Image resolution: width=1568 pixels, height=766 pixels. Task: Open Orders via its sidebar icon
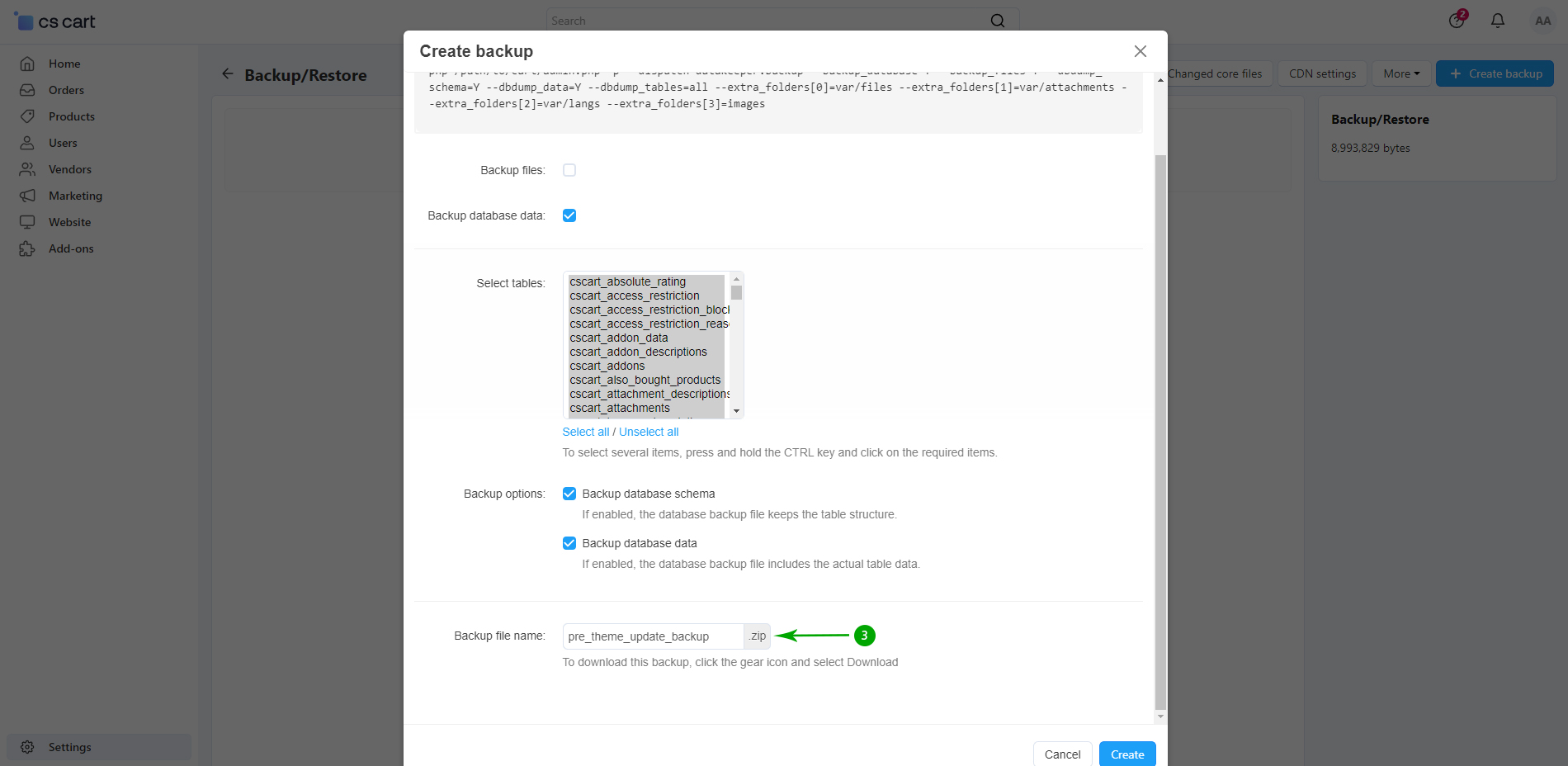tap(27, 90)
